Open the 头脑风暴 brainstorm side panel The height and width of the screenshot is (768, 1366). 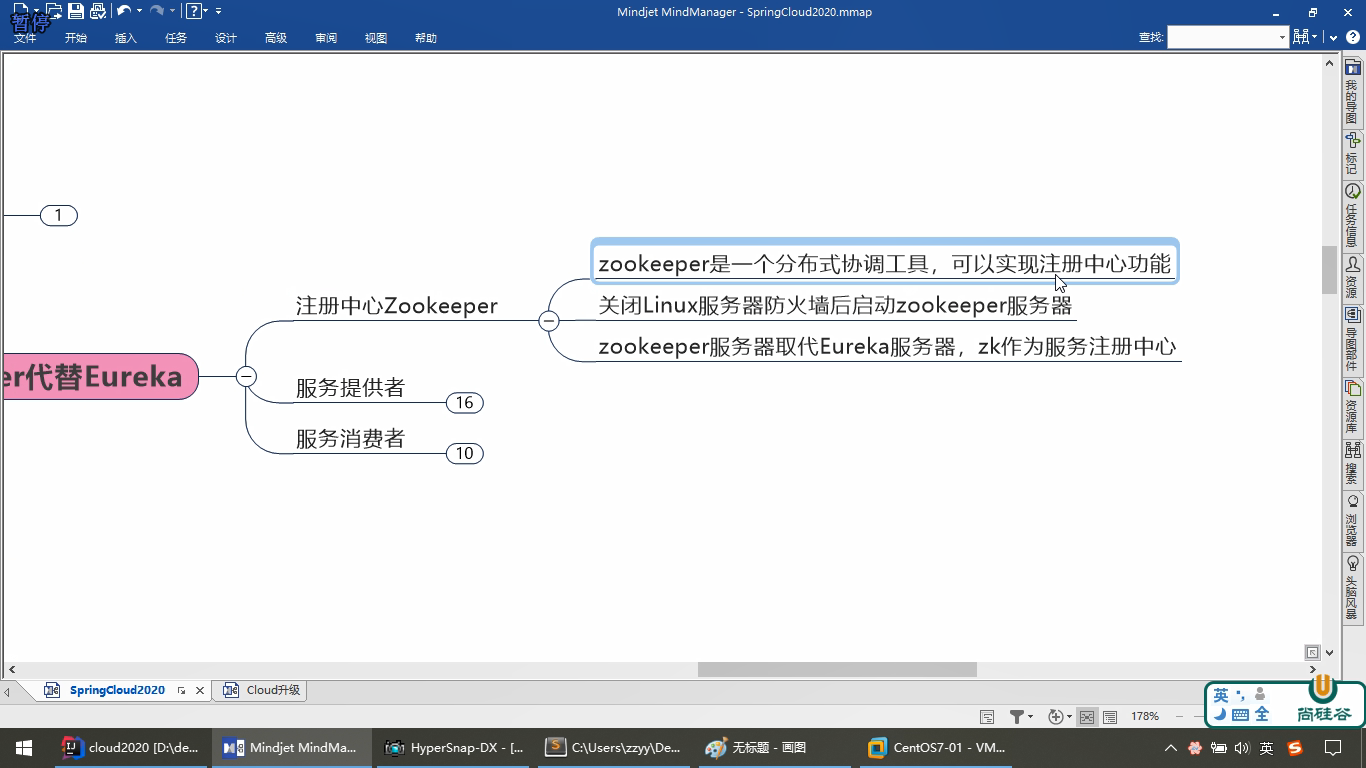1352,588
